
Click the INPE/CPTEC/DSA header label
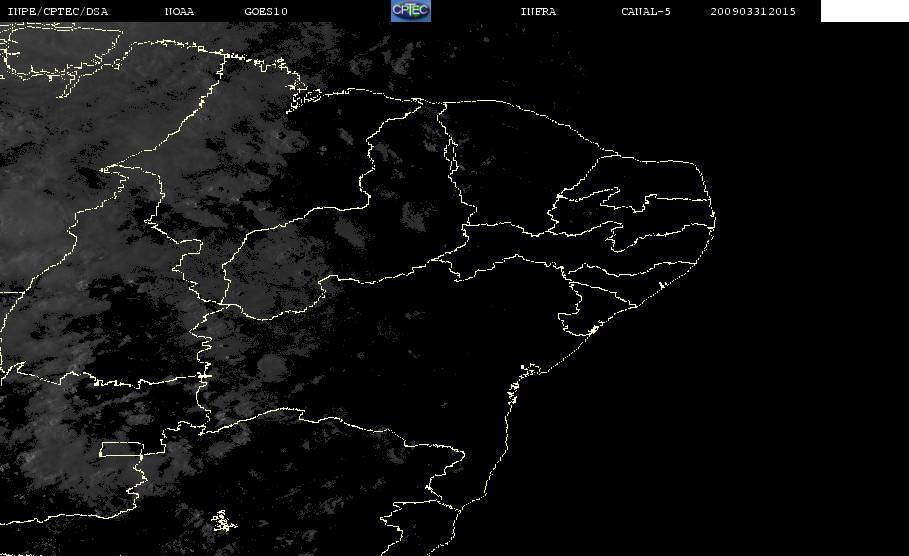(x=57, y=11)
